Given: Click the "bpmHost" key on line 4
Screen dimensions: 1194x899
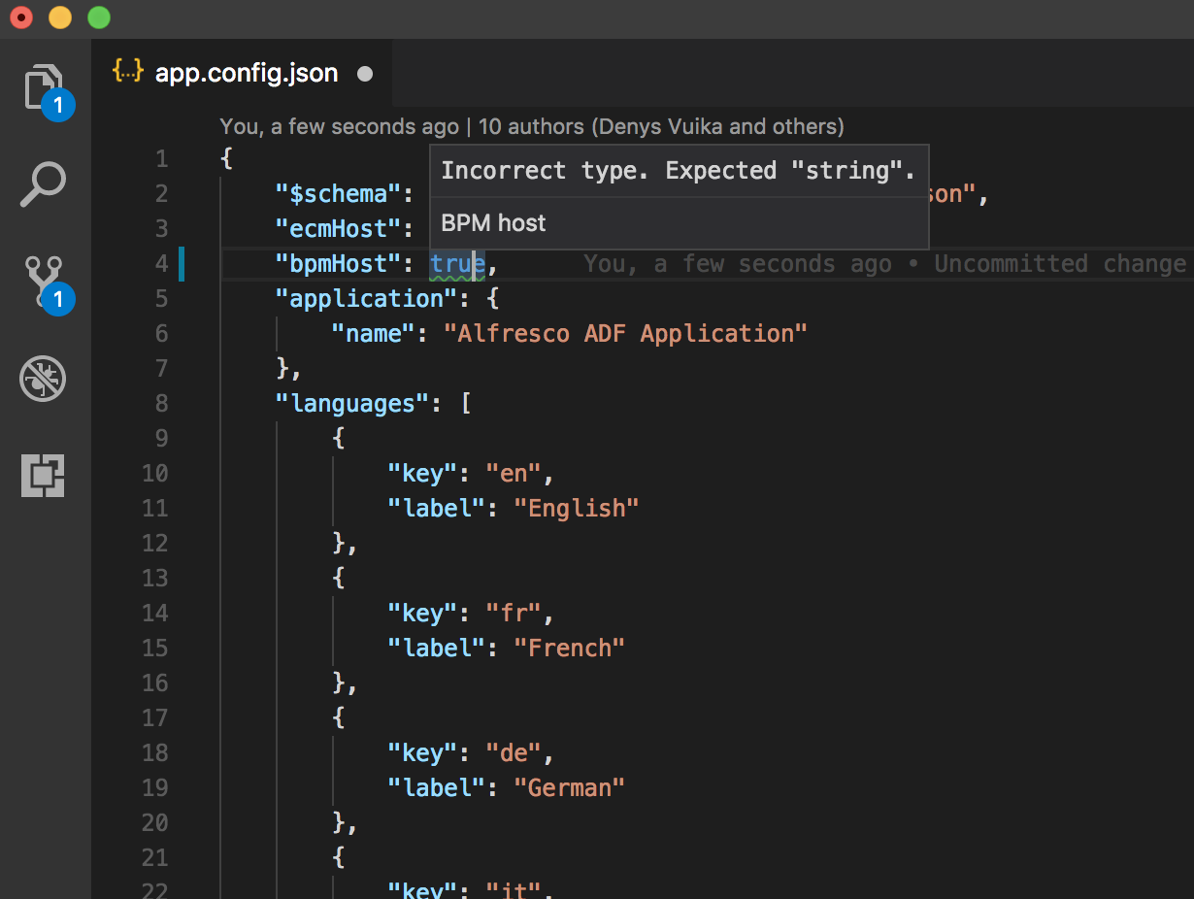Looking at the screenshot, I should click(338, 264).
